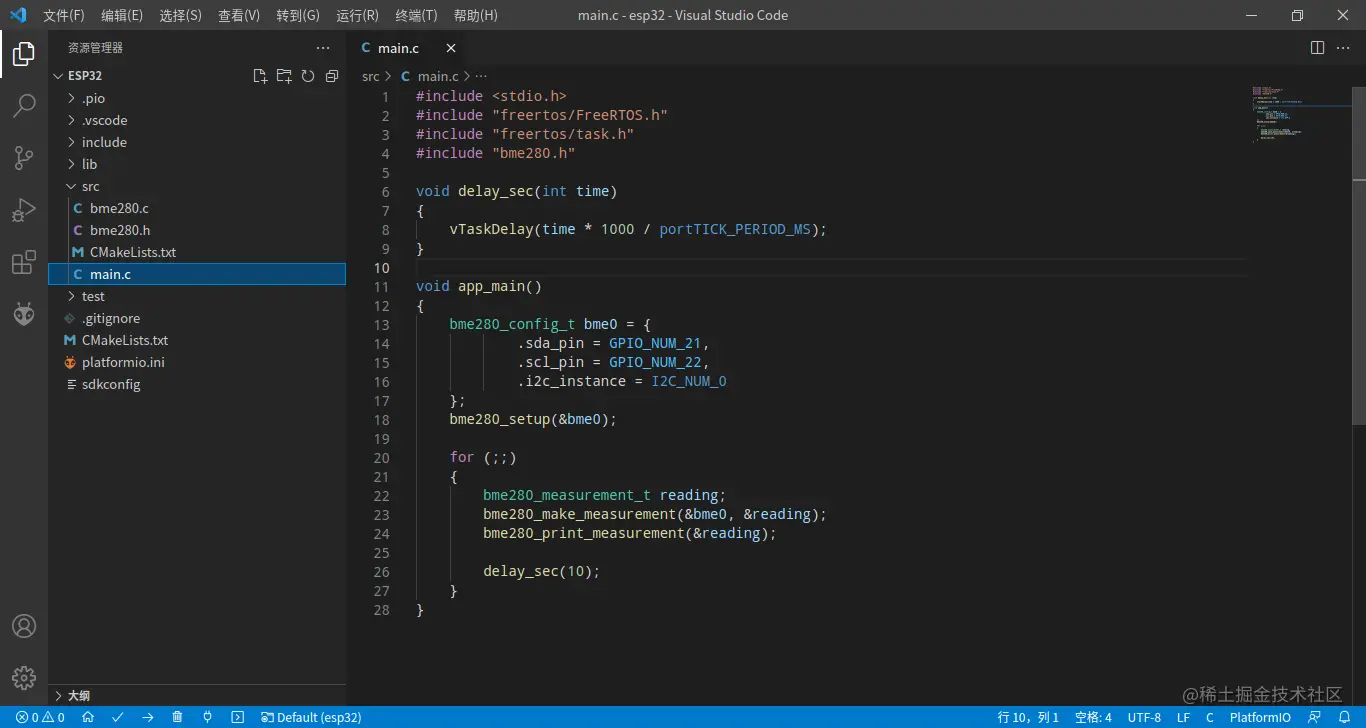Image resolution: width=1366 pixels, height=728 pixels.
Task: Expand the include folder
Action: click(x=104, y=142)
